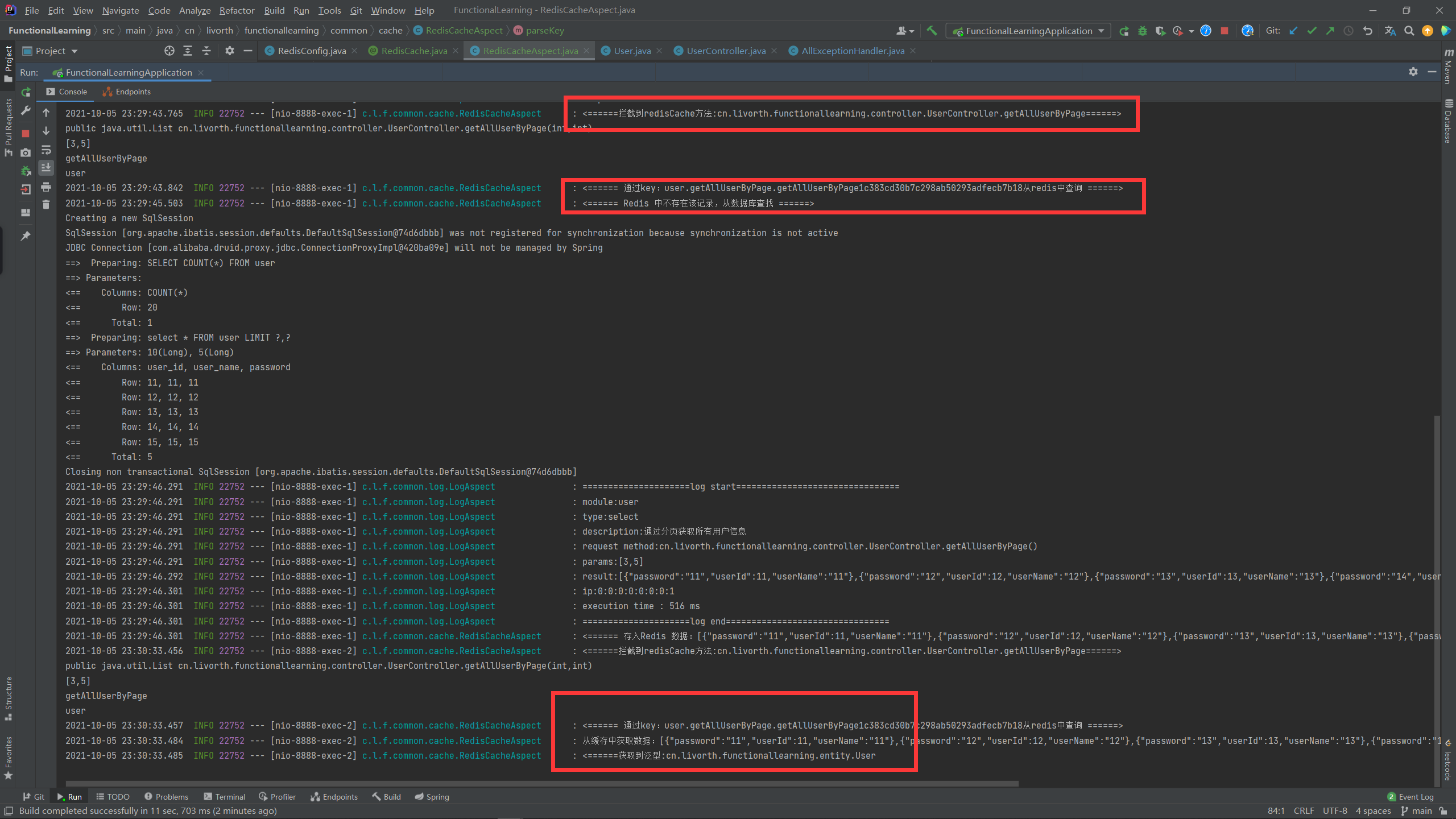Open the Event Log
The image size is (1456, 819).
coord(1410,797)
